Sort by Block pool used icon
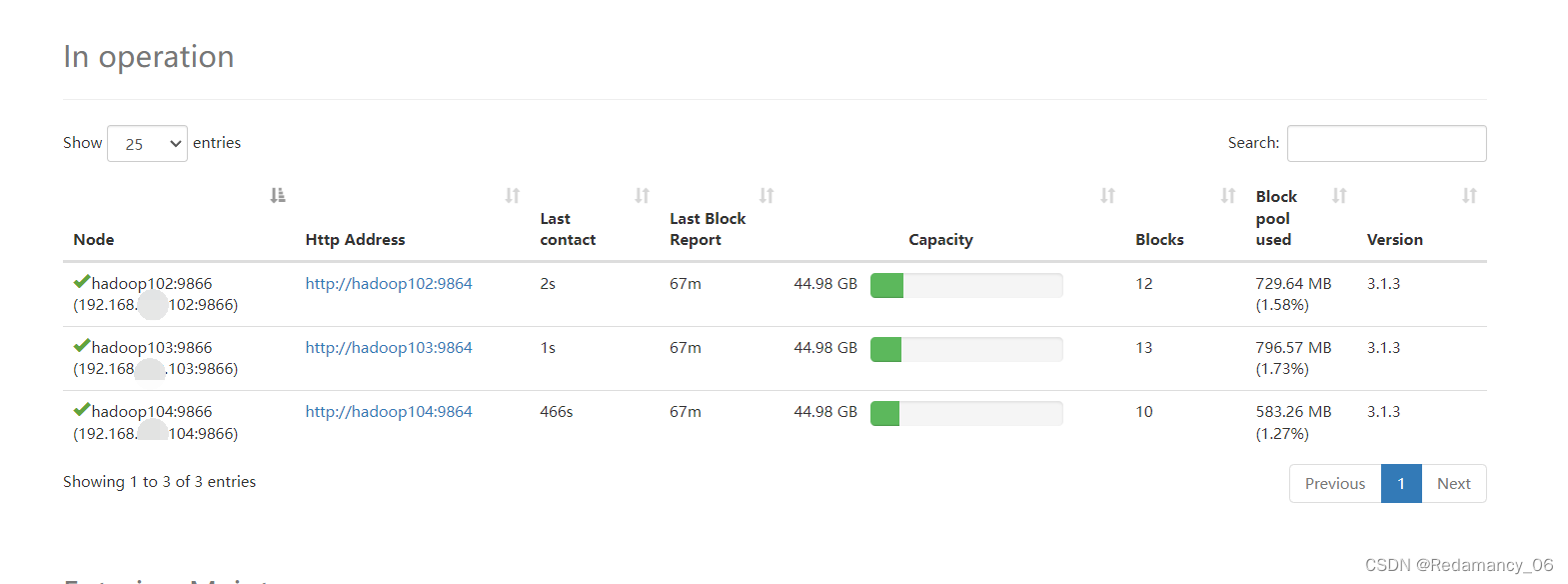This screenshot has height=584, width=1568. click(1339, 195)
